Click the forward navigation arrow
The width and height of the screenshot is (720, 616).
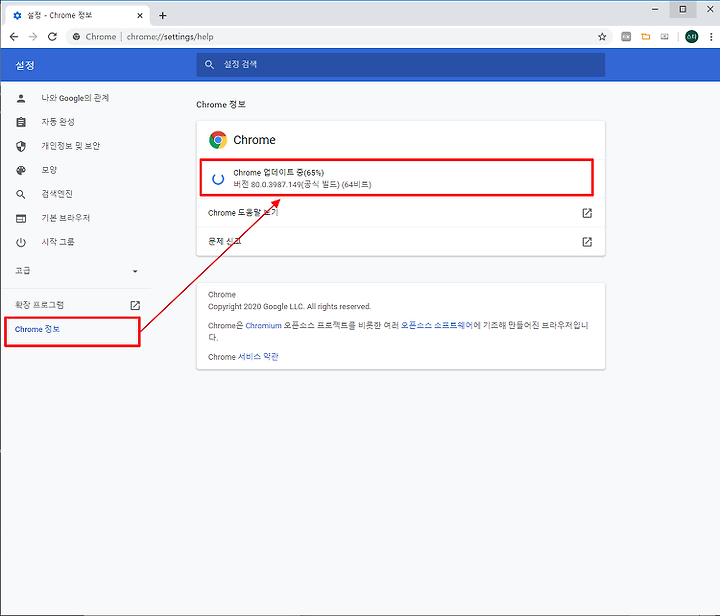coord(33,37)
